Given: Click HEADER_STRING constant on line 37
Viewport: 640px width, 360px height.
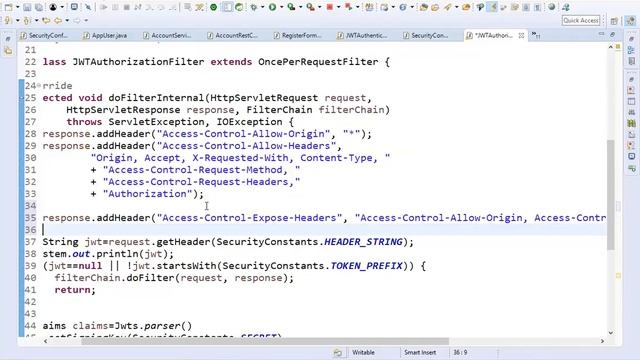Looking at the screenshot, I should pyautogui.click(x=363, y=242).
